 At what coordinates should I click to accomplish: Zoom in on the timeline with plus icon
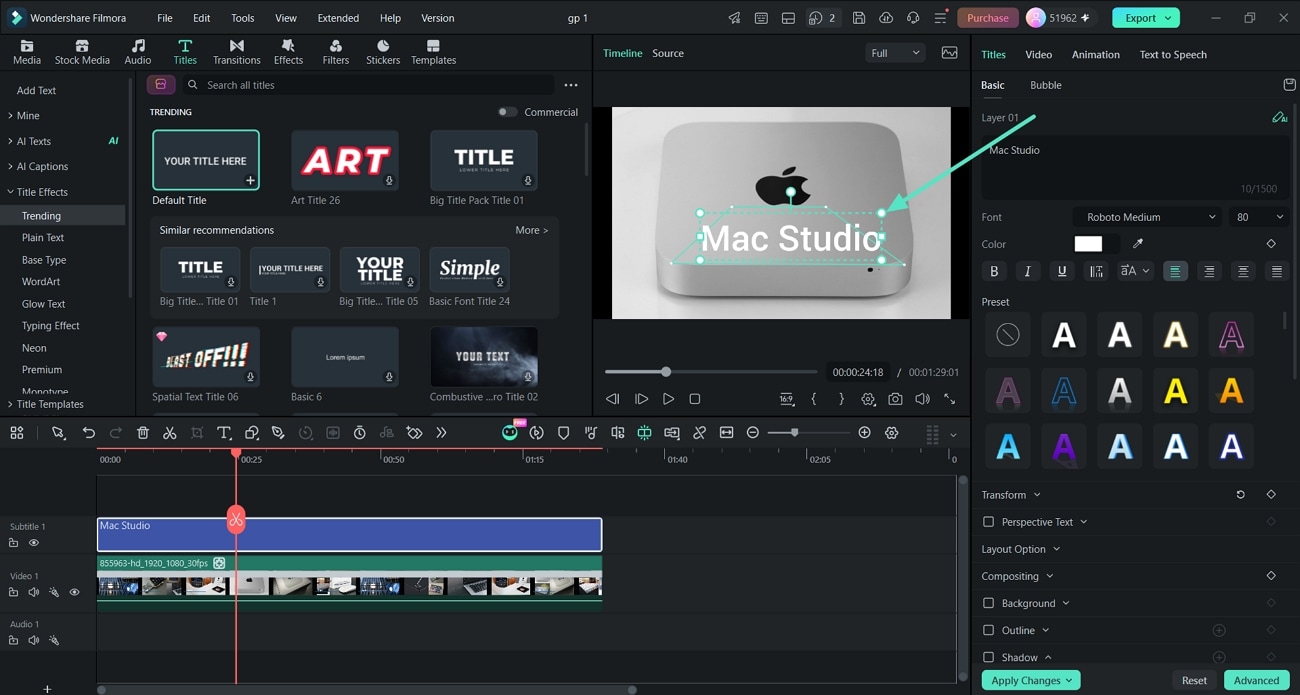(864, 433)
